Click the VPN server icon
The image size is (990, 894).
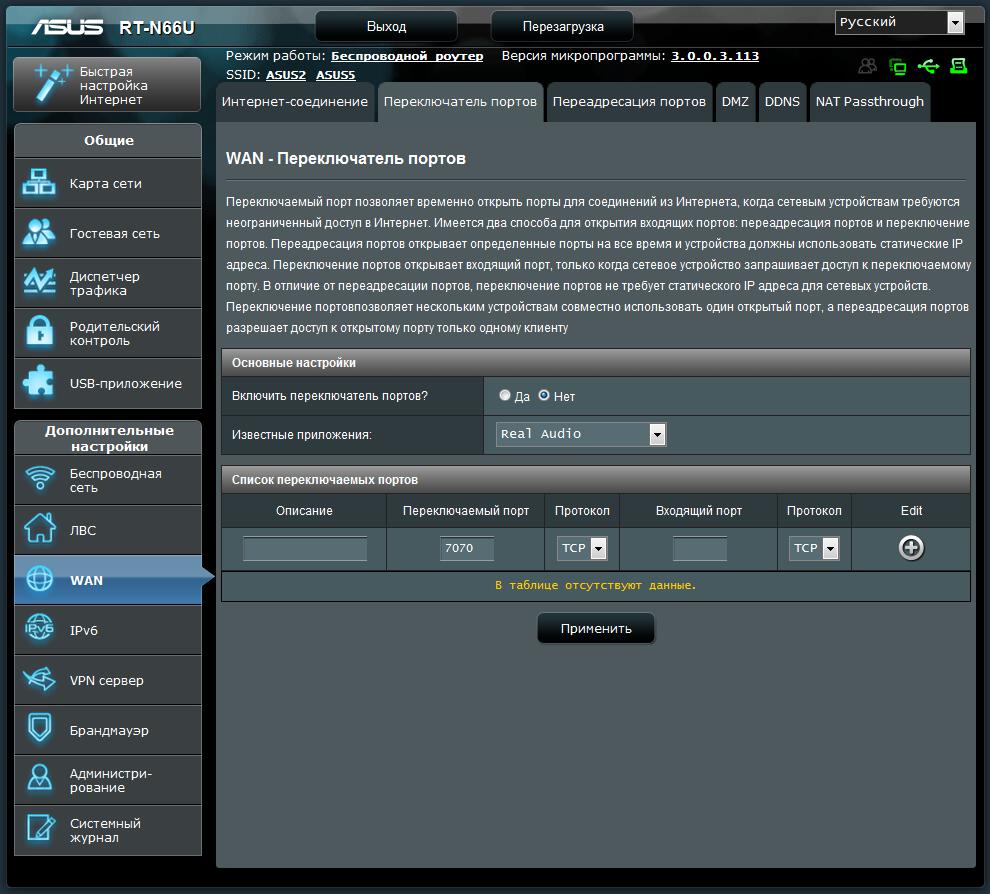point(39,679)
